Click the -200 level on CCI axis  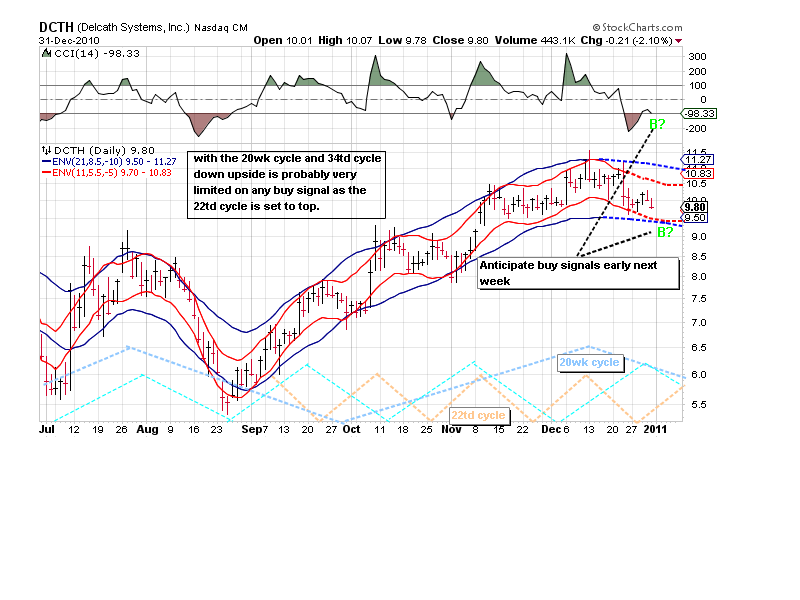coord(696,129)
